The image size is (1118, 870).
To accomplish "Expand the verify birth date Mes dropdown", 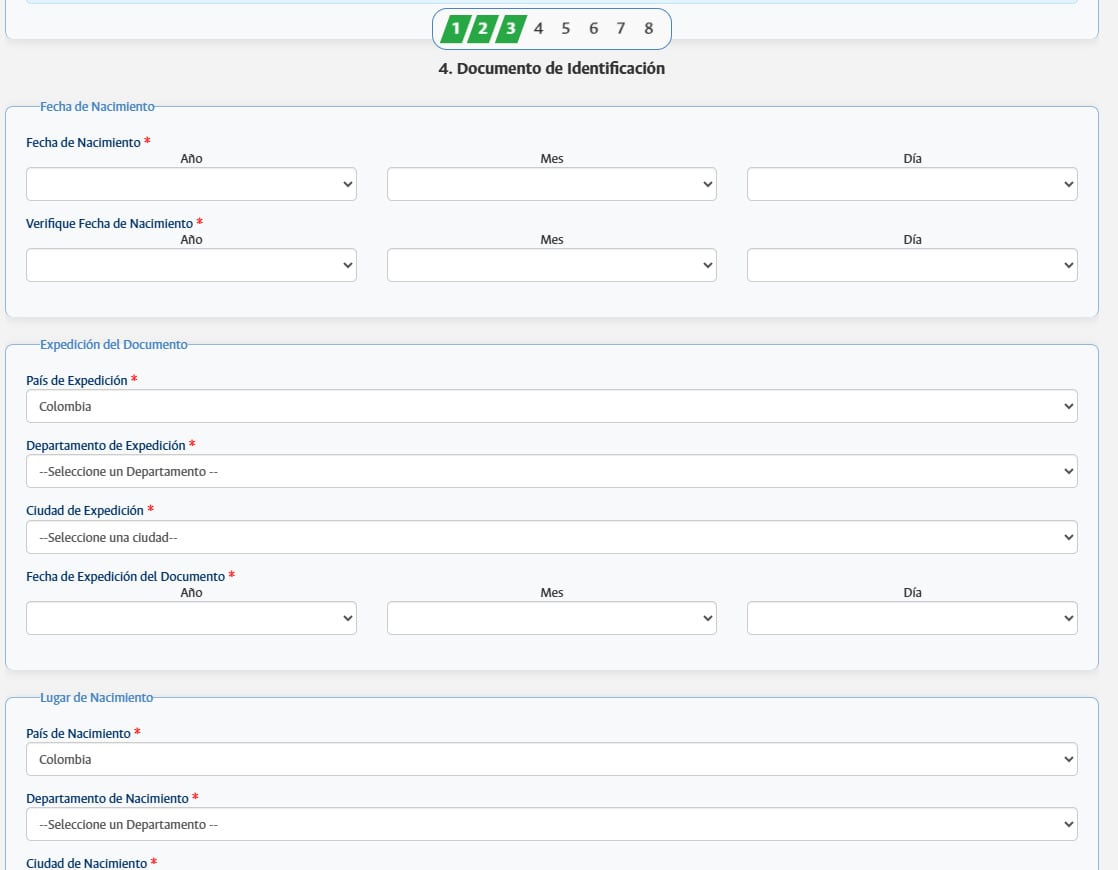I will click(551, 265).
